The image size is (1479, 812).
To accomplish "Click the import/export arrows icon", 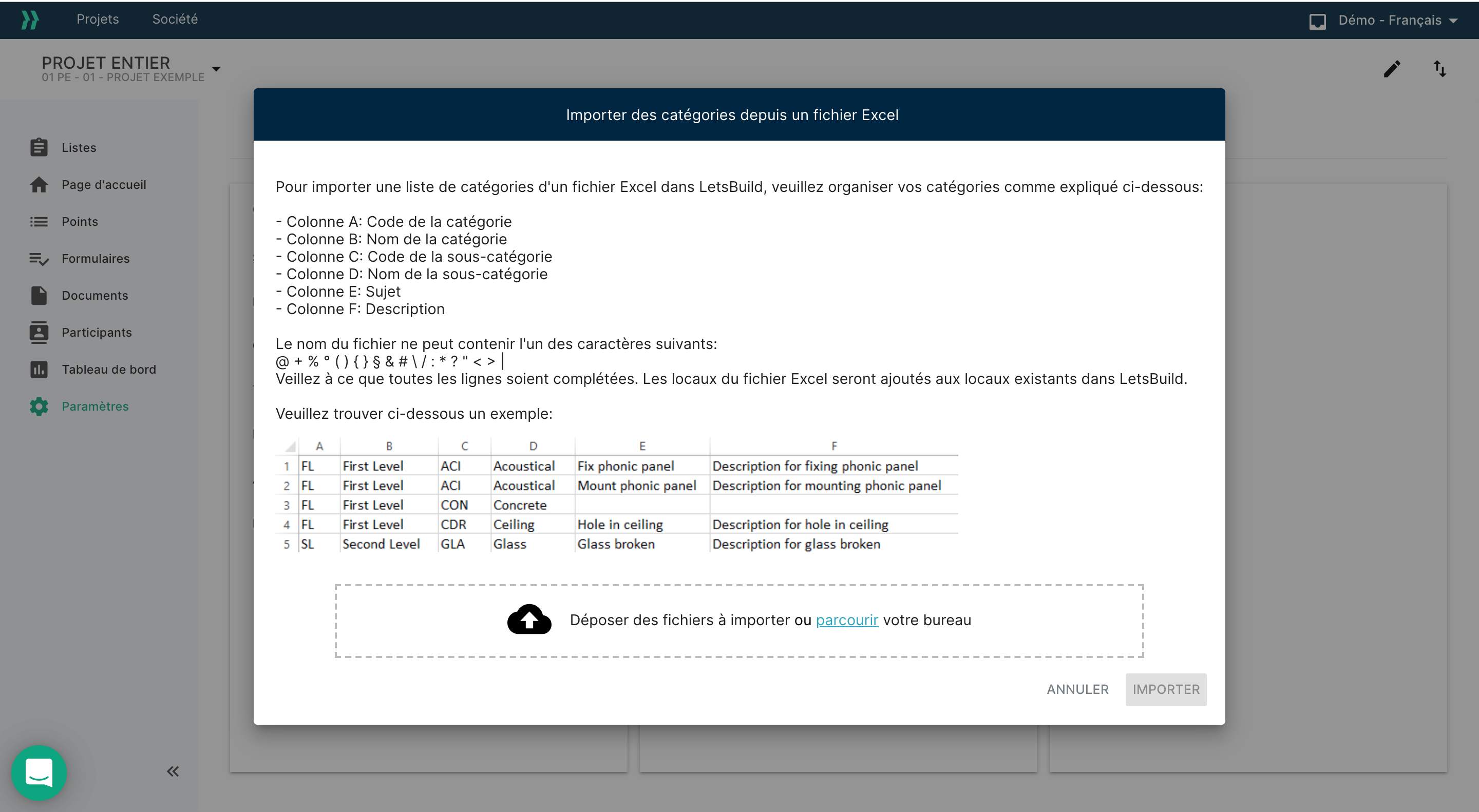I will (x=1439, y=69).
